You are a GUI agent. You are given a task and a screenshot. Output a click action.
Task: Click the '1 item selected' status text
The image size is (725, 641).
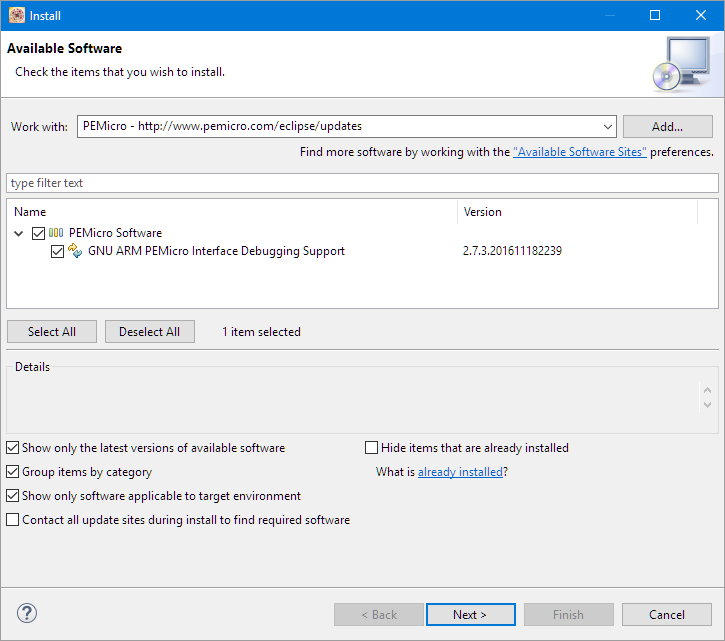tap(261, 332)
